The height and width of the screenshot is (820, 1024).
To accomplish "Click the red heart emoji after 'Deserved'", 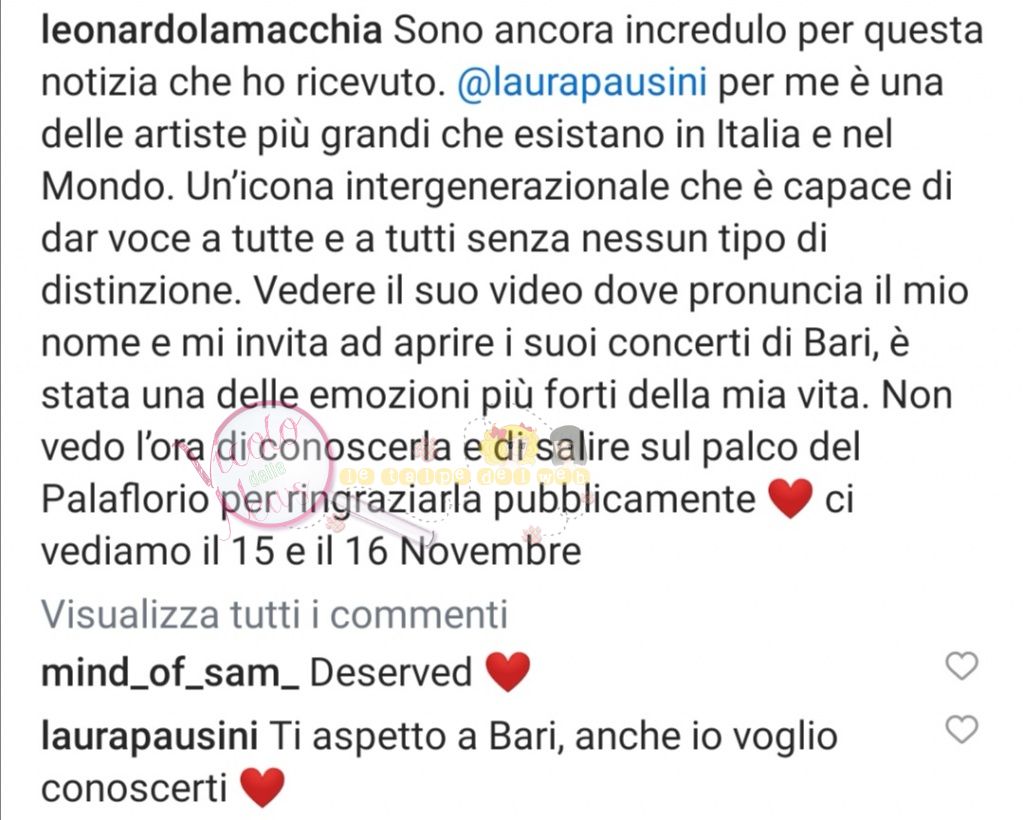I will 508,672.
